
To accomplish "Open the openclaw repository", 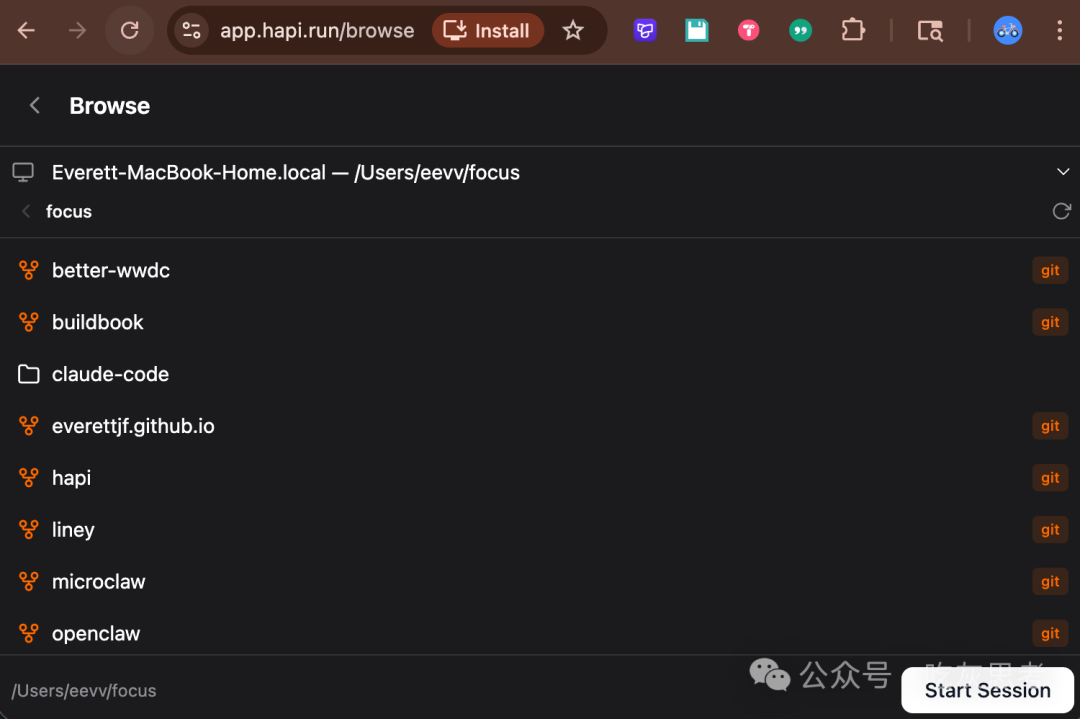I will click(540, 634).
